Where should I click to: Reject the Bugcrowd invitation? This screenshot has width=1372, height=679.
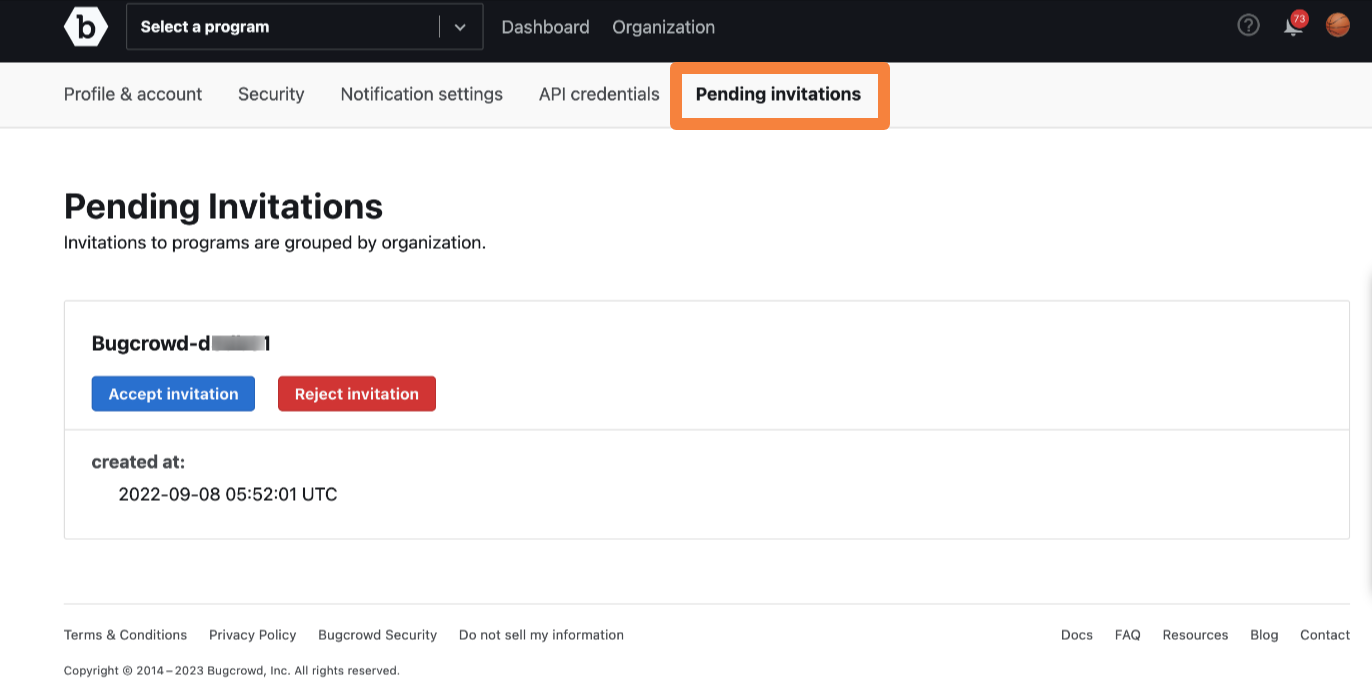coord(357,394)
